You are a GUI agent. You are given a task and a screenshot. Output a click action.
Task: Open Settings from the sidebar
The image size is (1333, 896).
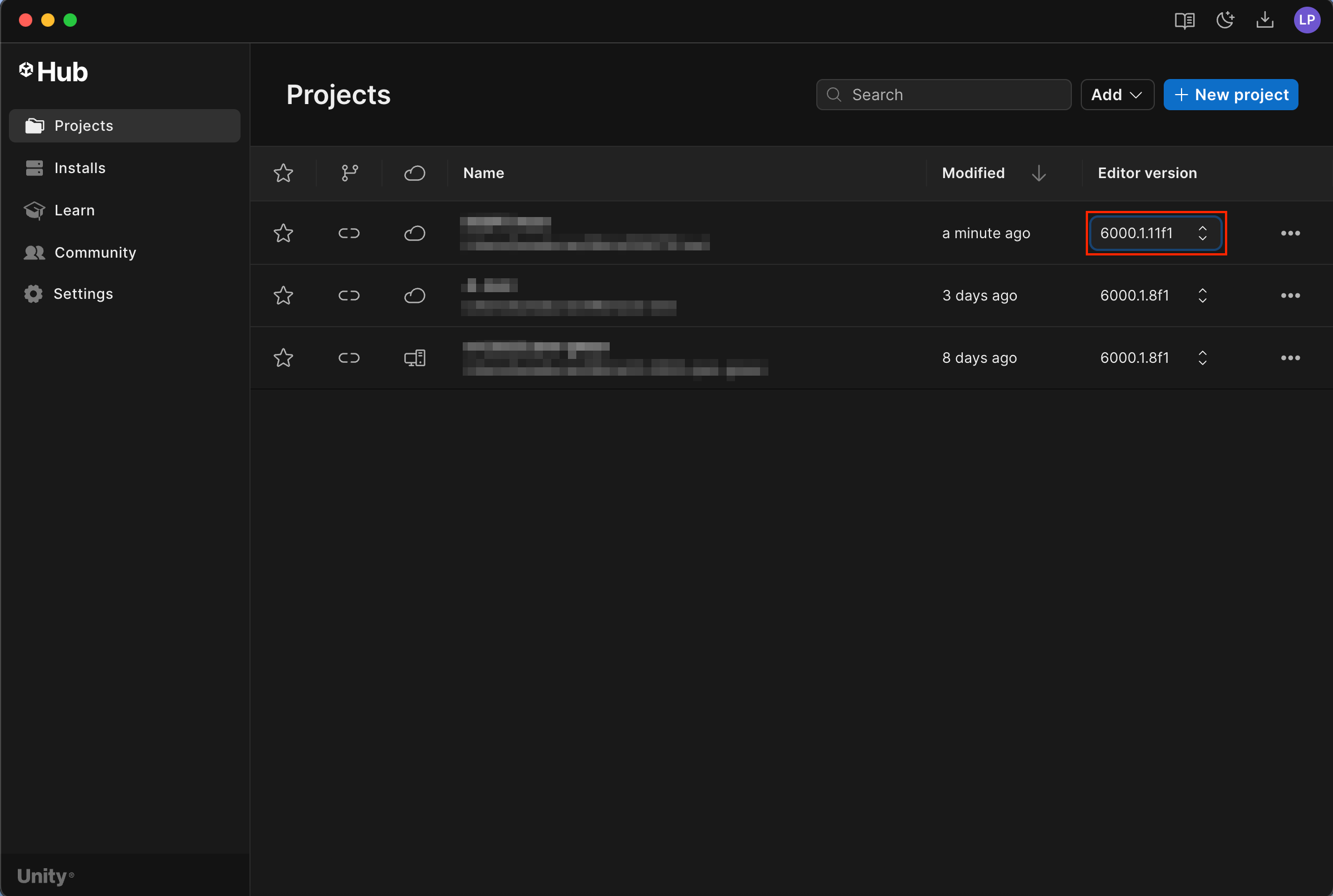(x=83, y=294)
